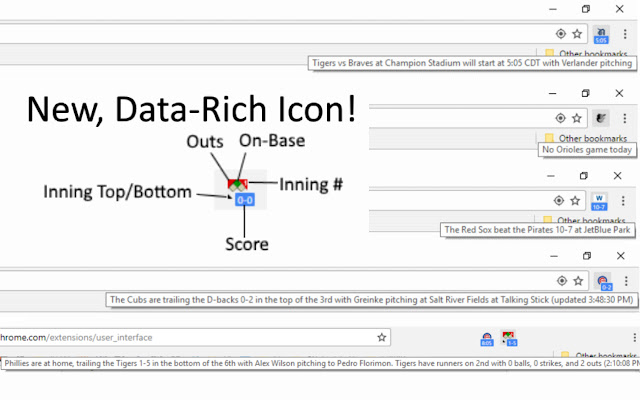Click the "No Orioles game today" tooltip
Screen dimensions: 640x400
click(x=587, y=150)
